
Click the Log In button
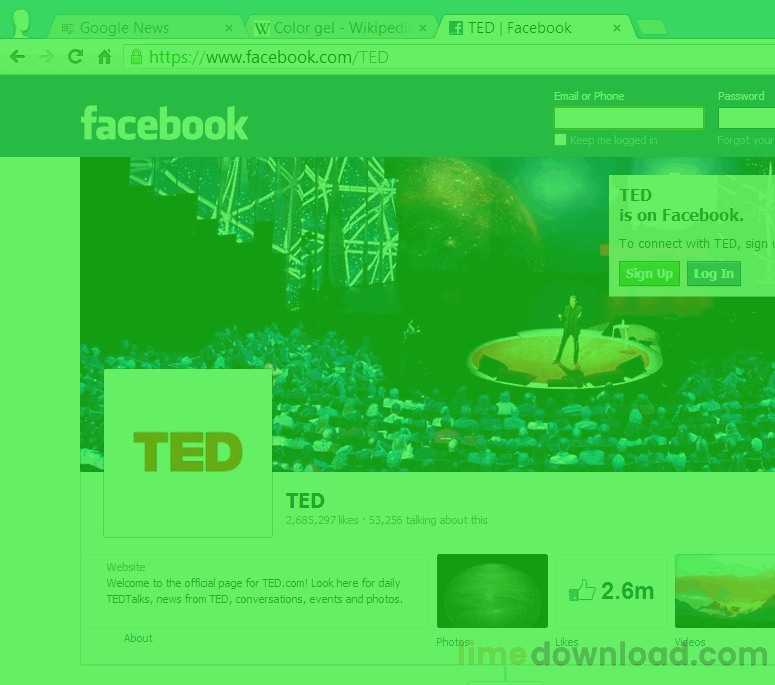714,274
